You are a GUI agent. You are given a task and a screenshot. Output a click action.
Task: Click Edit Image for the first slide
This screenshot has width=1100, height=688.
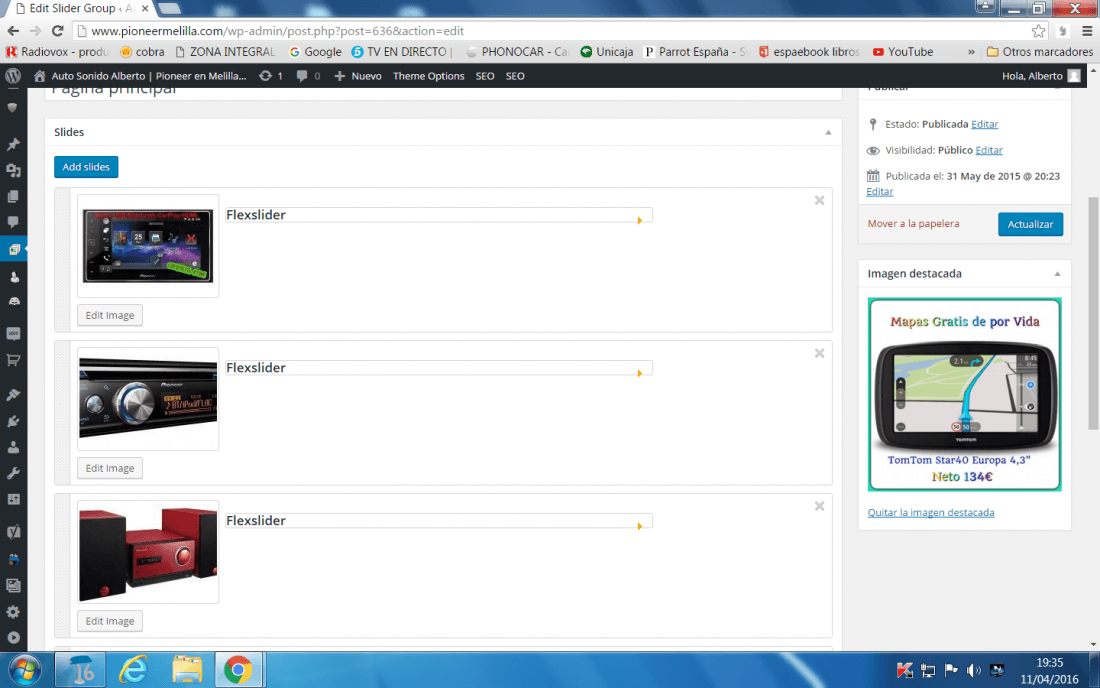coord(110,315)
